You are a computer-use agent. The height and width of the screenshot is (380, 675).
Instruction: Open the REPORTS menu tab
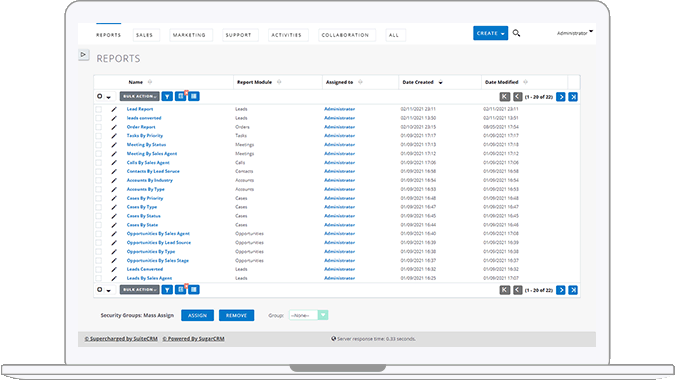pyautogui.click(x=108, y=35)
